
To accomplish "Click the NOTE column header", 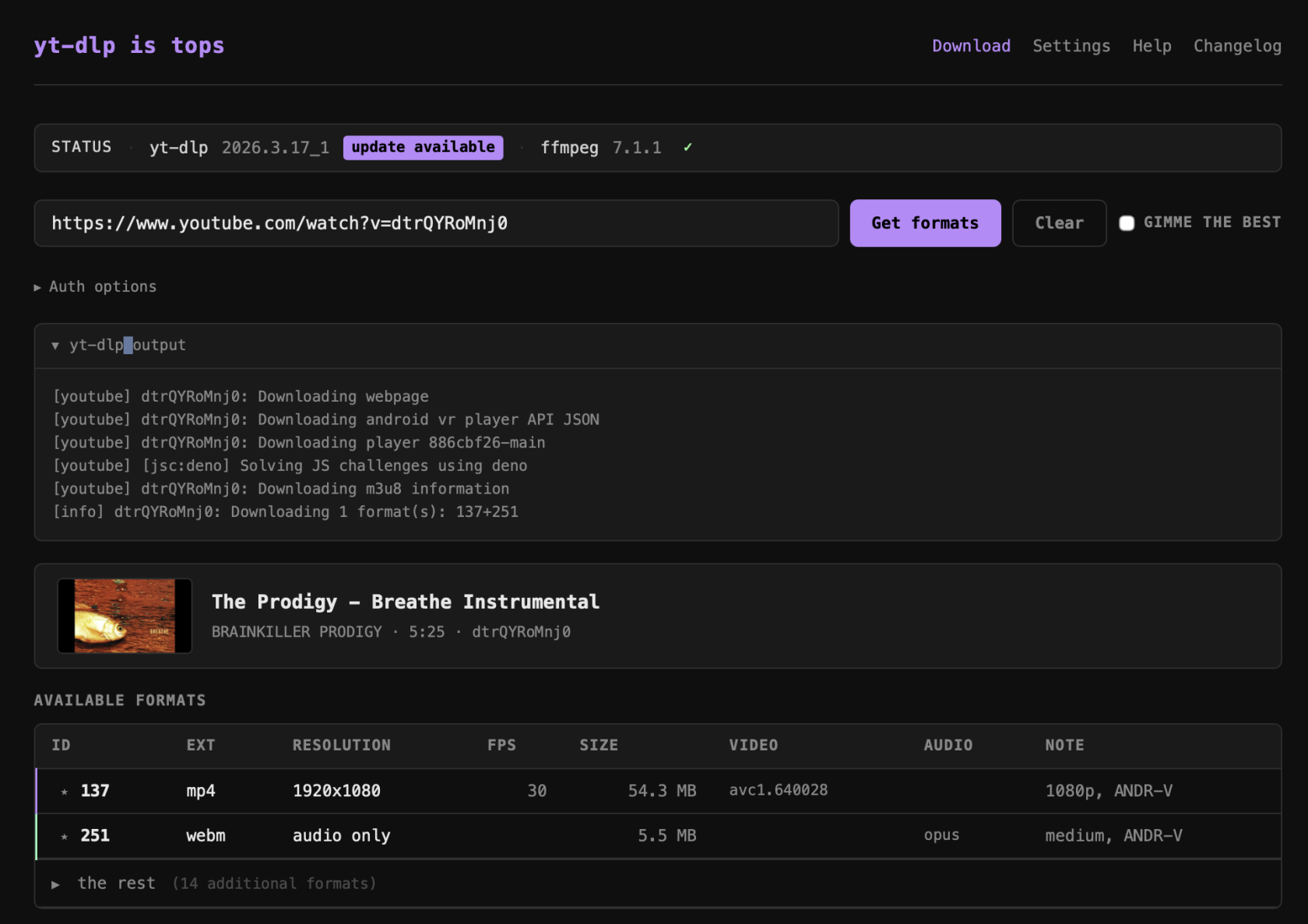I will coord(1064,745).
